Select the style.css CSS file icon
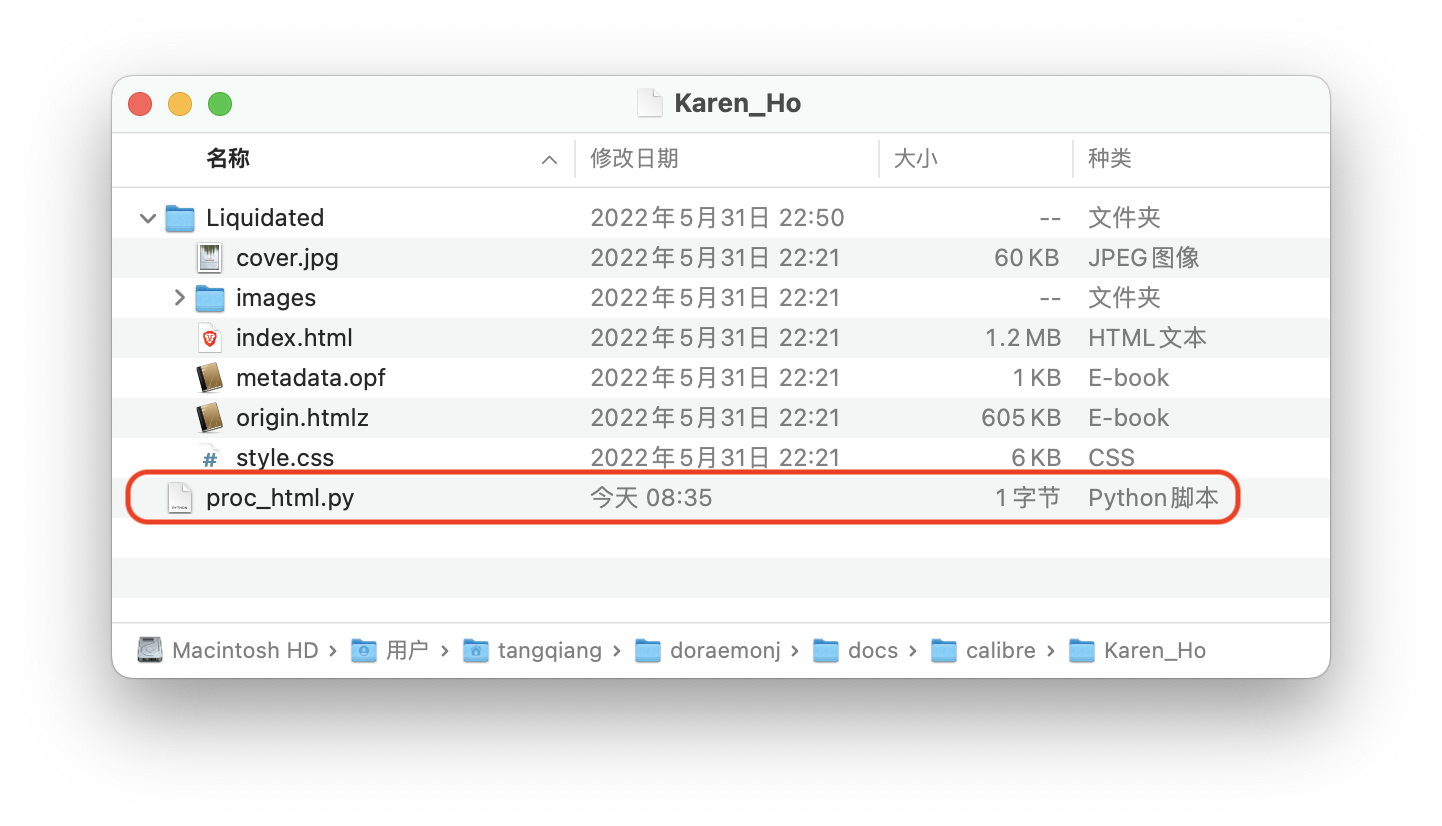 pos(210,457)
